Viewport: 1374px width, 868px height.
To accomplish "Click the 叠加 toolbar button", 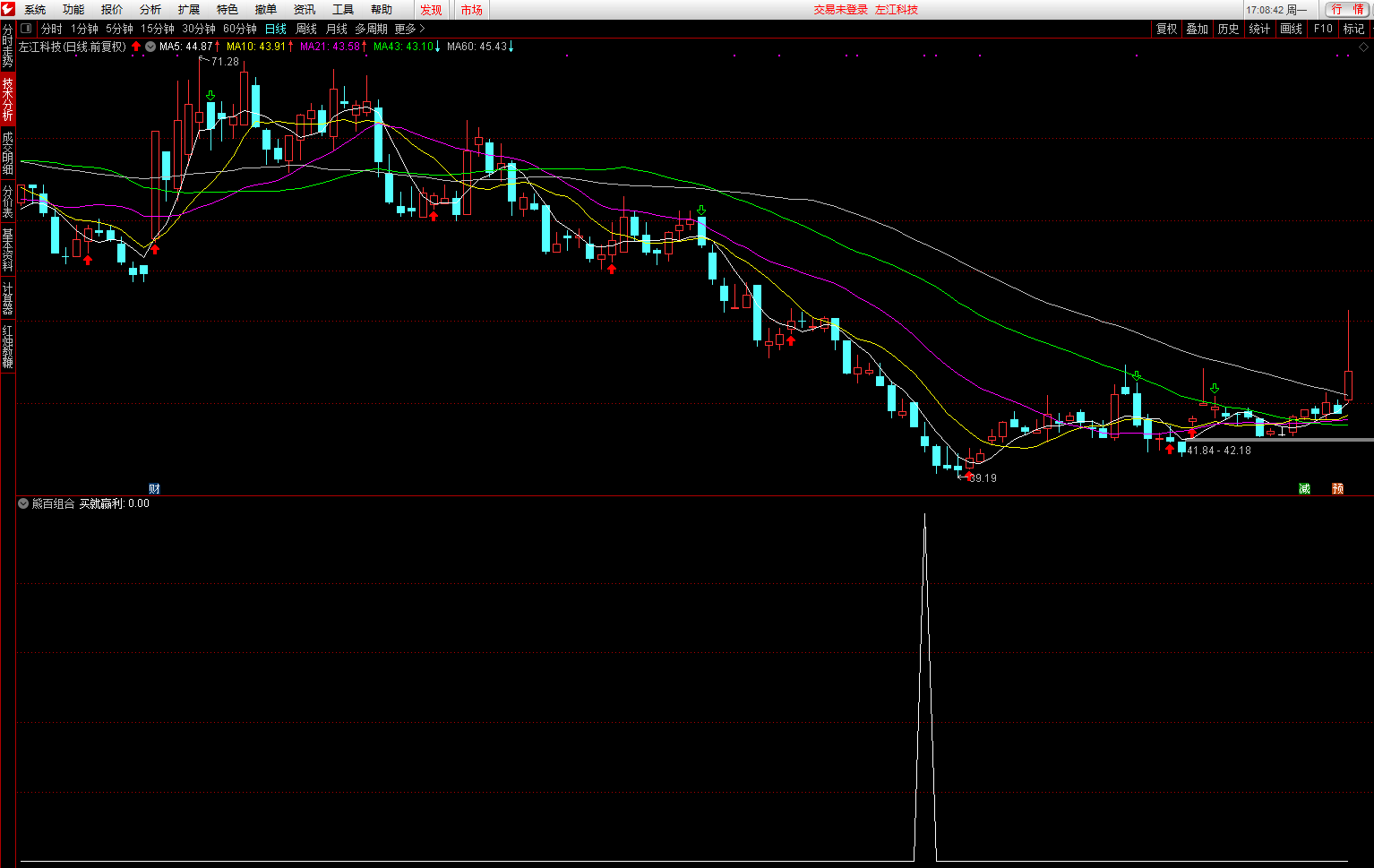I will tap(1198, 29).
